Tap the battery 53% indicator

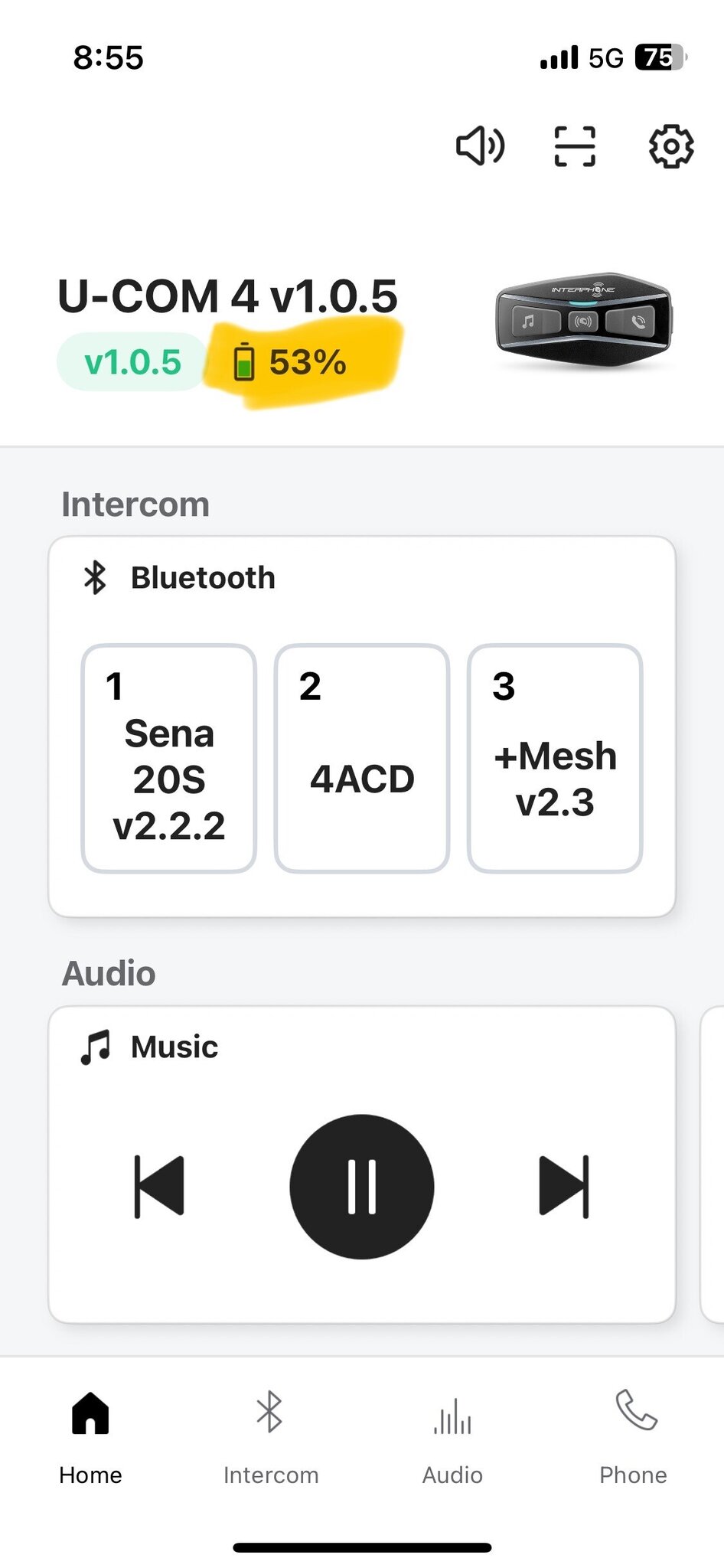click(x=291, y=362)
